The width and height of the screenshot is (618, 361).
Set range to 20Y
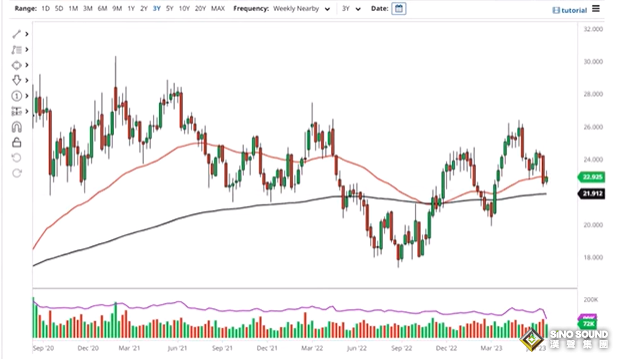click(x=200, y=8)
